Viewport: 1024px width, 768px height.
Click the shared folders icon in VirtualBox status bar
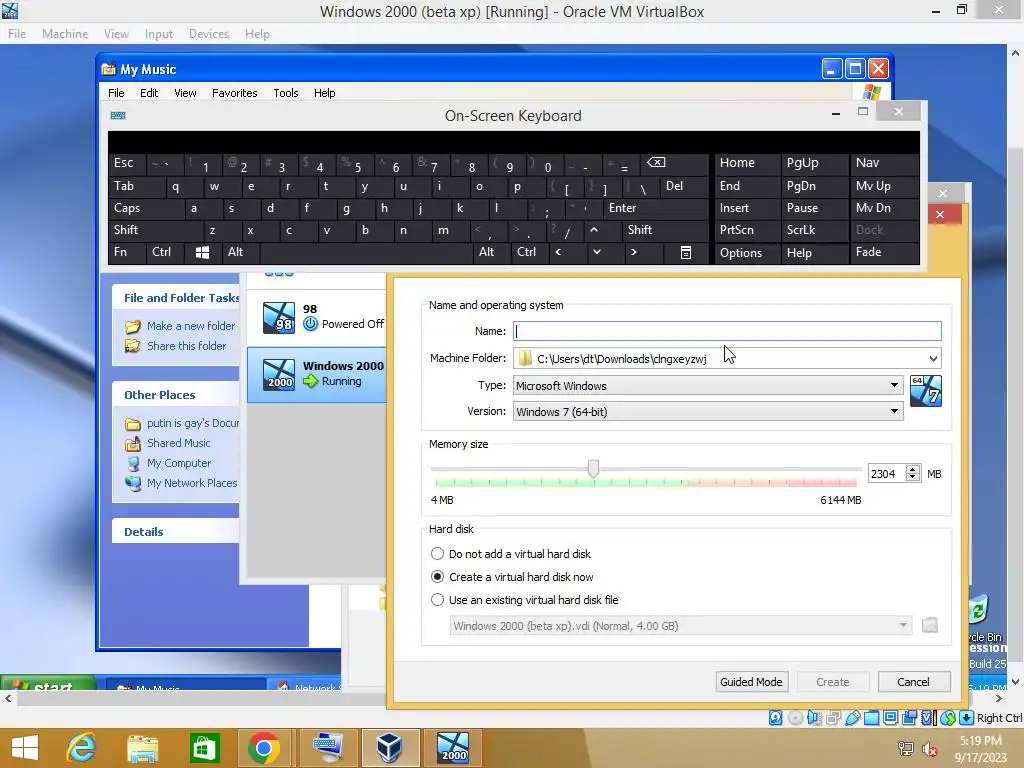click(871, 718)
